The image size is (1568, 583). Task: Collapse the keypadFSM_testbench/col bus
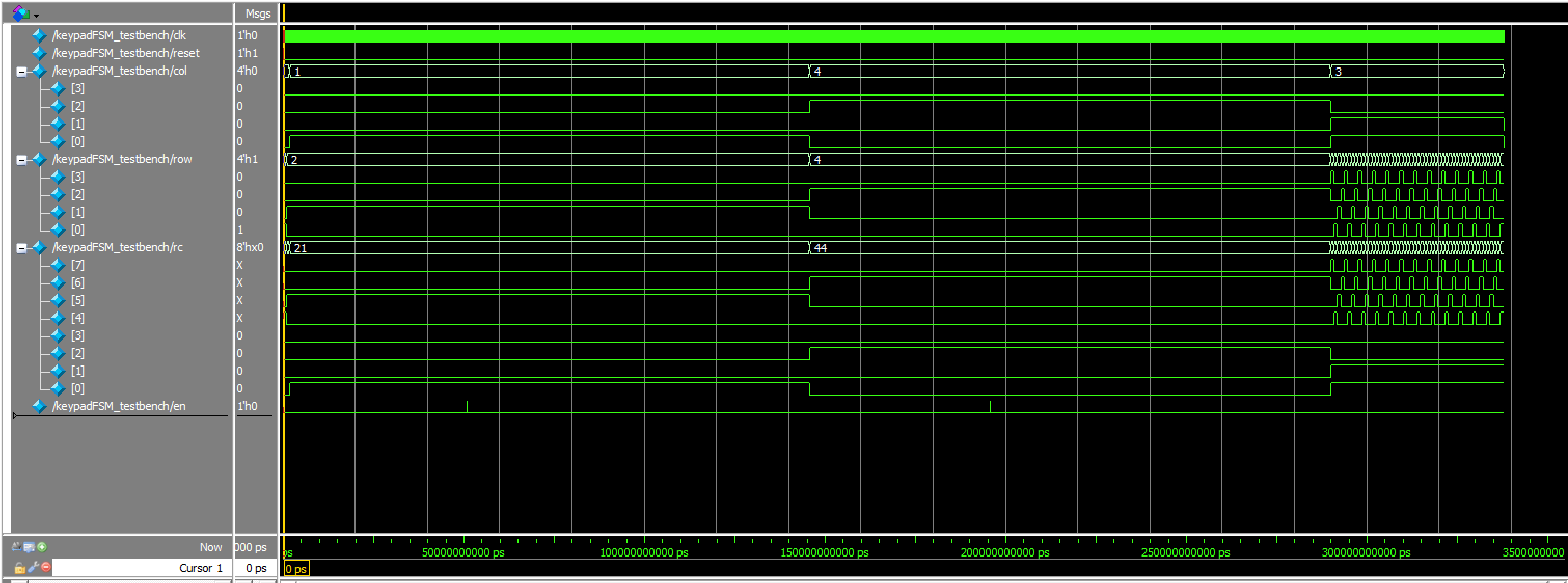(21, 72)
